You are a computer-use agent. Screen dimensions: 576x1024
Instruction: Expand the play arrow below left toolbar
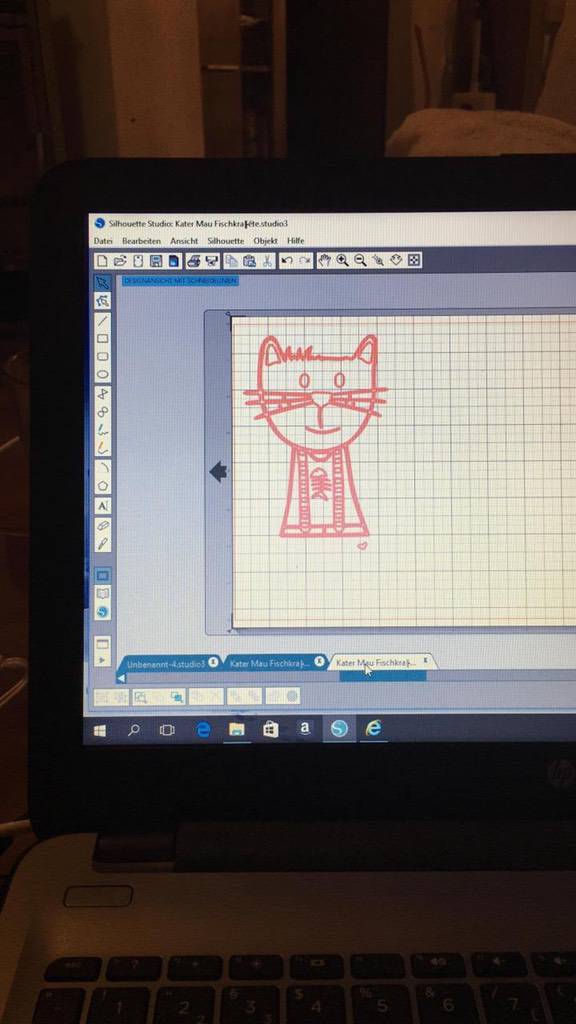click(102, 660)
